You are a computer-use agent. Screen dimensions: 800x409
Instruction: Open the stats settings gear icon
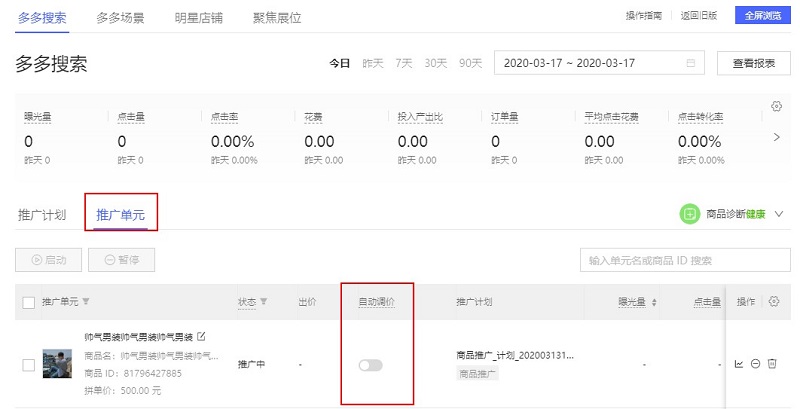pos(777,106)
